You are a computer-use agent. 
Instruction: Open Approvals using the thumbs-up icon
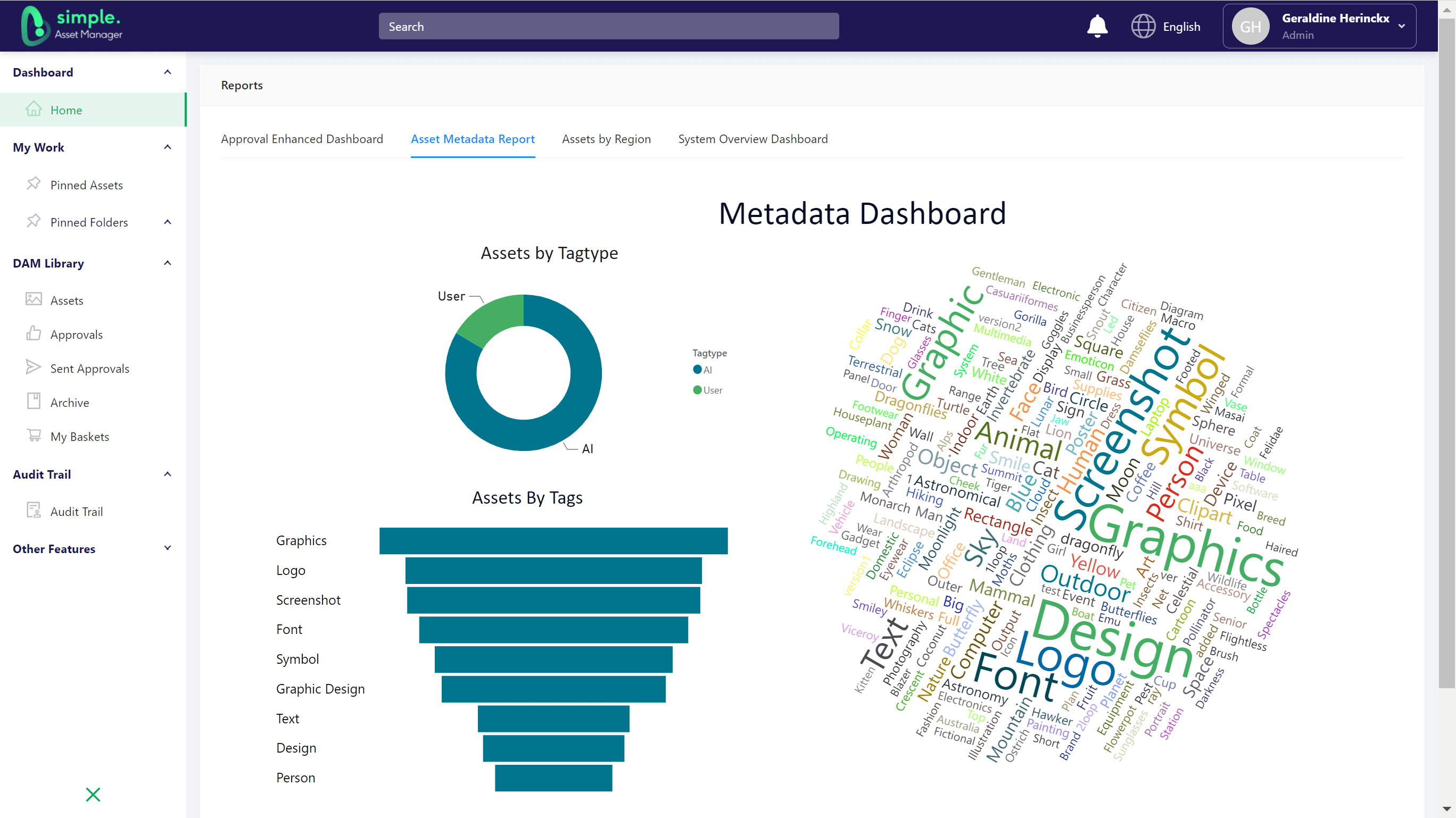tap(34, 334)
